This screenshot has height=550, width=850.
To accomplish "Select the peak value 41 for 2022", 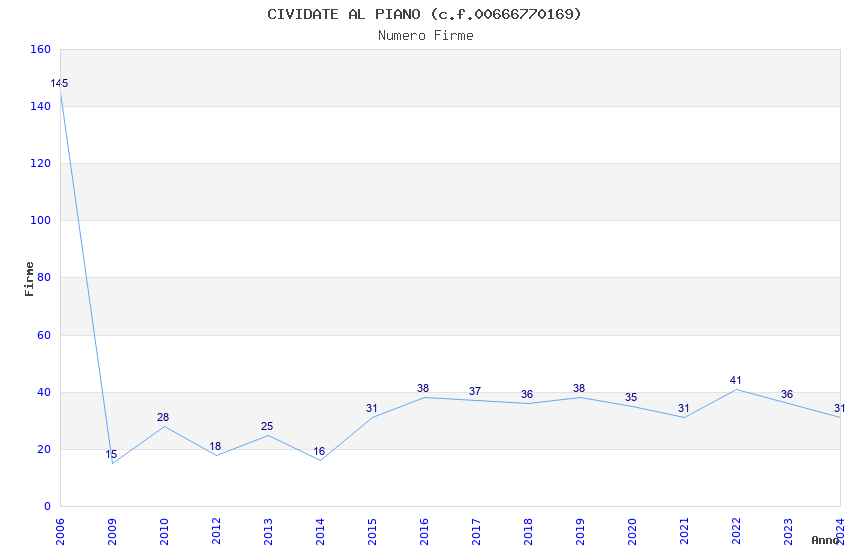I will [735, 380].
